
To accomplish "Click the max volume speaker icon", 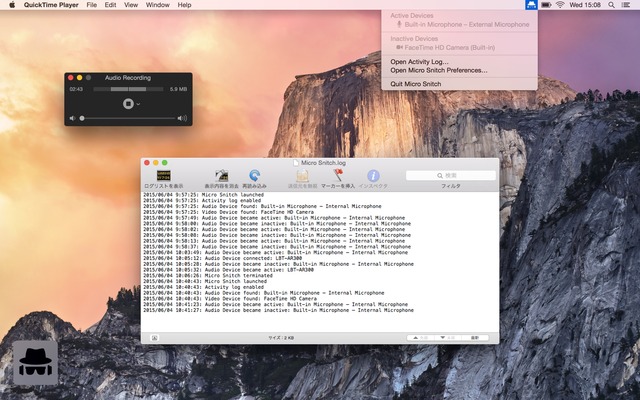I will (182, 118).
